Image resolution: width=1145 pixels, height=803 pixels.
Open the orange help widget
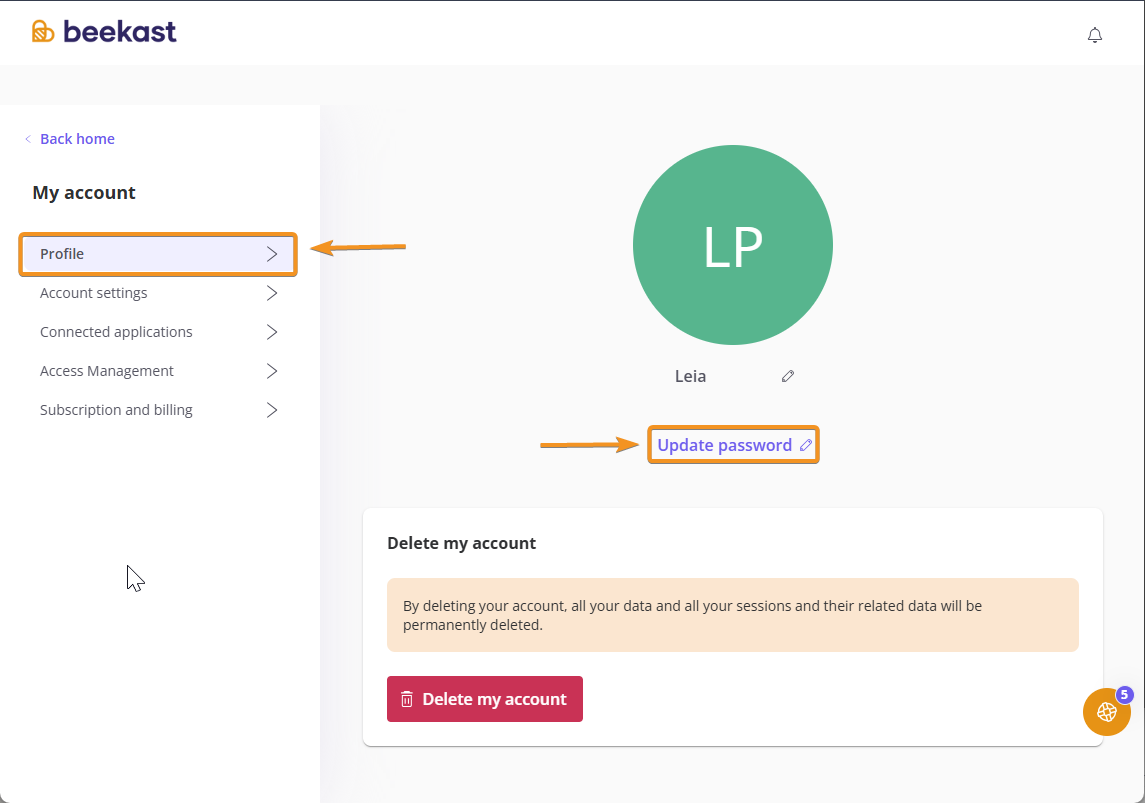[1106, 712]
